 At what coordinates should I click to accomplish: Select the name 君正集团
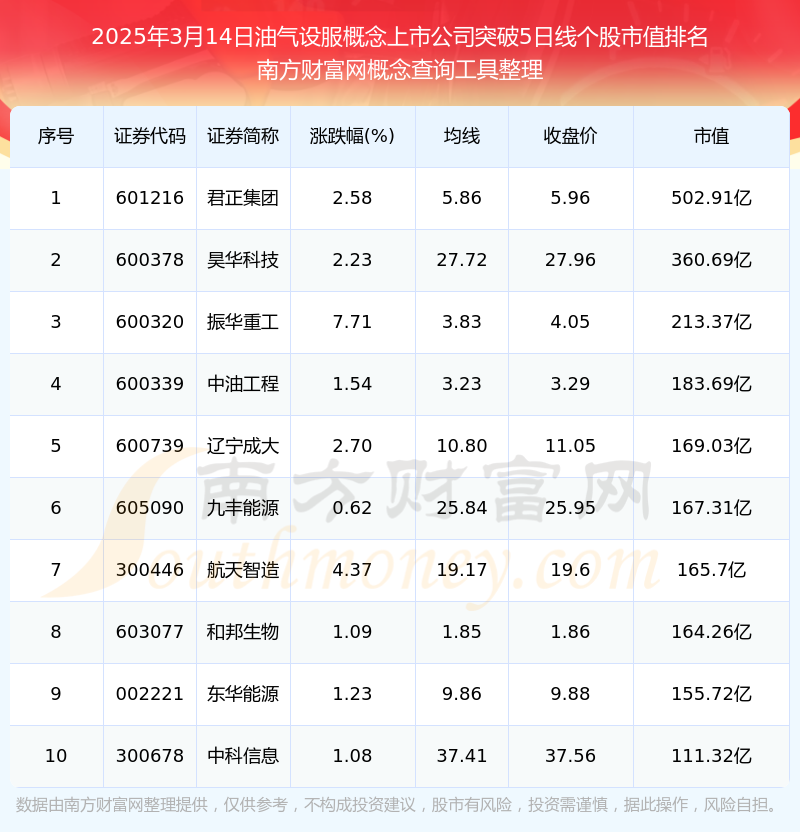coord(243,198)
